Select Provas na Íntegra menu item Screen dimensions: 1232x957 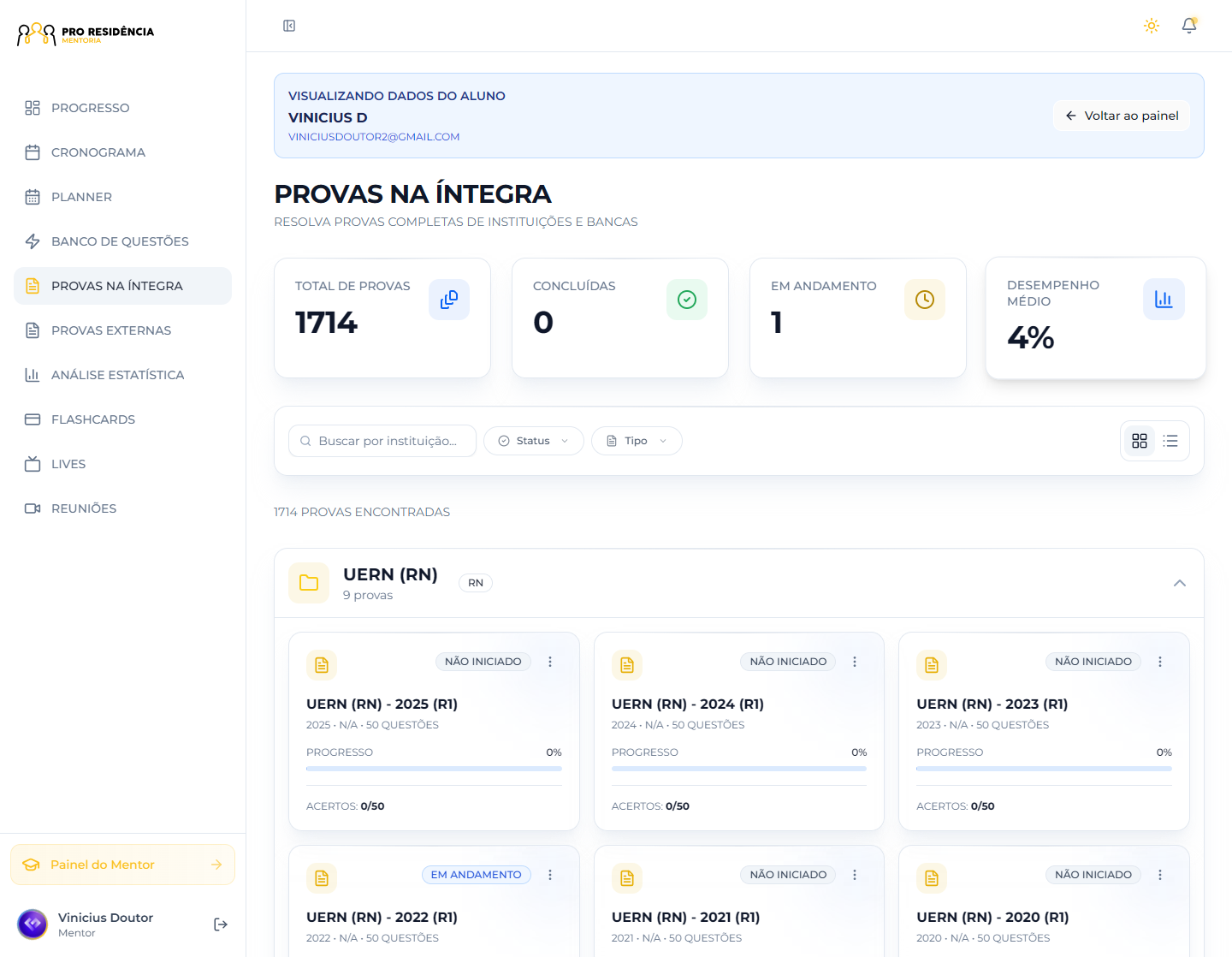[122, 286]
